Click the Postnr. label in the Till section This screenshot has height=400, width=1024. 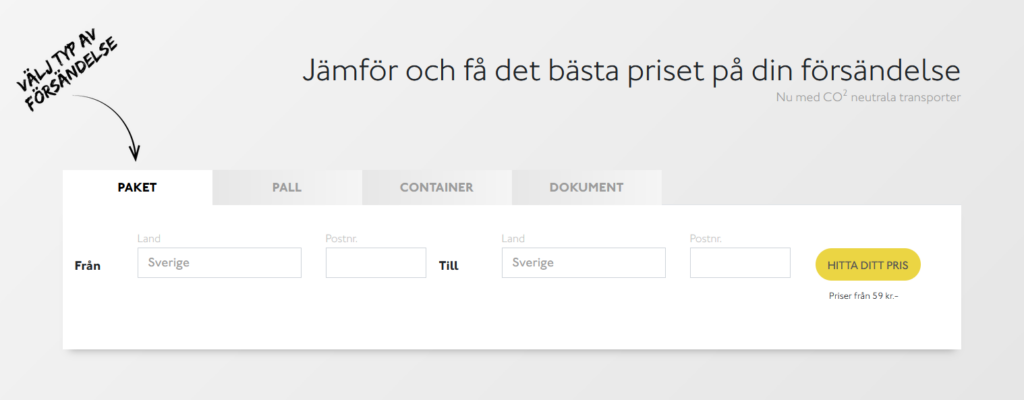(x=706, y=239)
